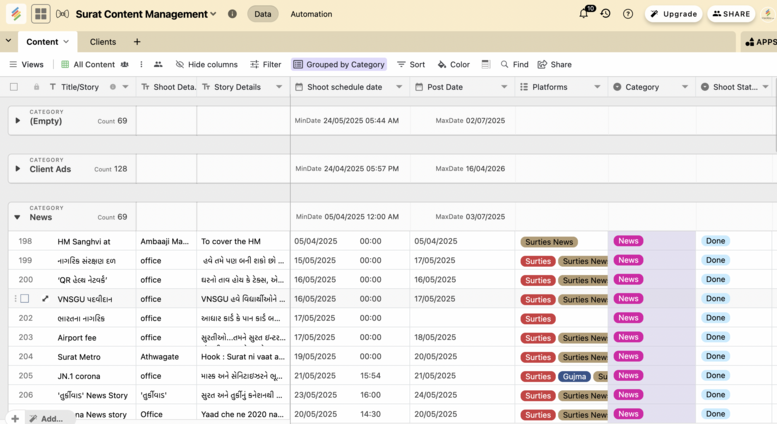Screen dimensions: 777x424
Task: Collapse the News category group
Action: tap(17, 217)
